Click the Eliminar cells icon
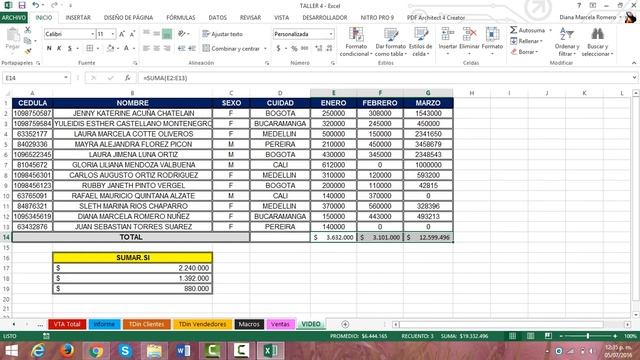640x360 pixels. point(469,34)
